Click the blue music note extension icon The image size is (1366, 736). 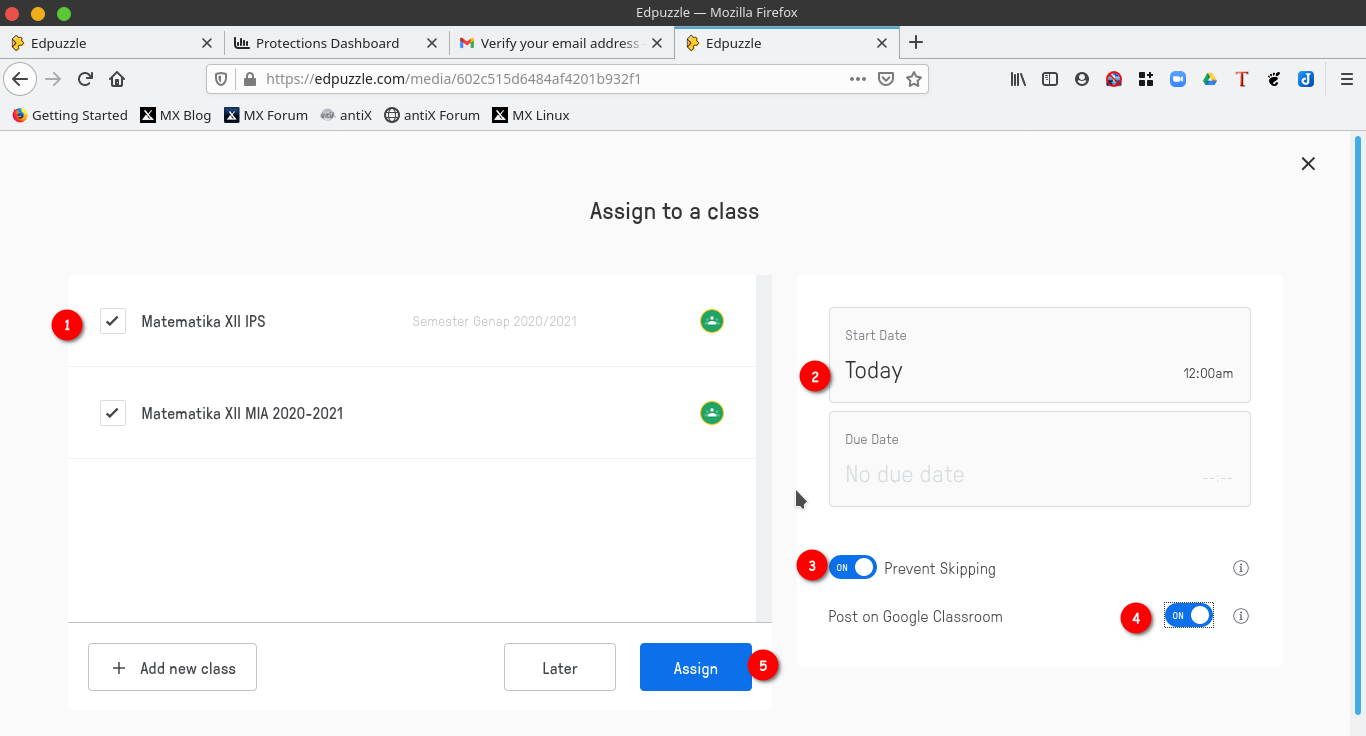coord(1306,79)
